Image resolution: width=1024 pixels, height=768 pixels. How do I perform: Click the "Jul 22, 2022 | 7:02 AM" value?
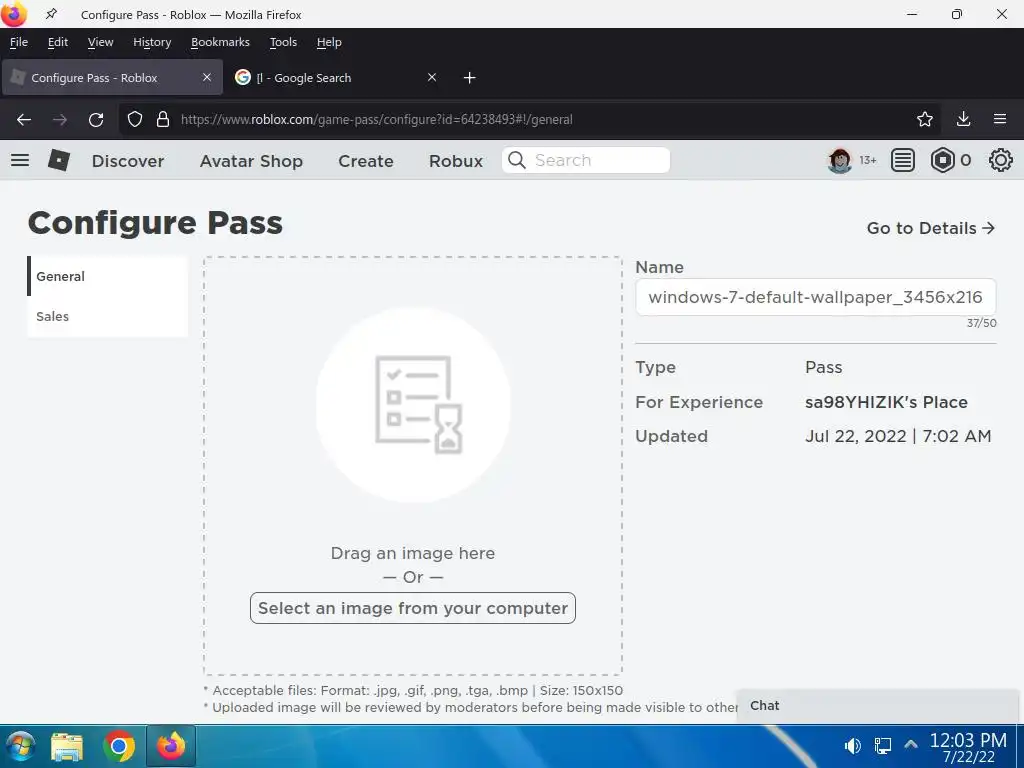[898, 436]
